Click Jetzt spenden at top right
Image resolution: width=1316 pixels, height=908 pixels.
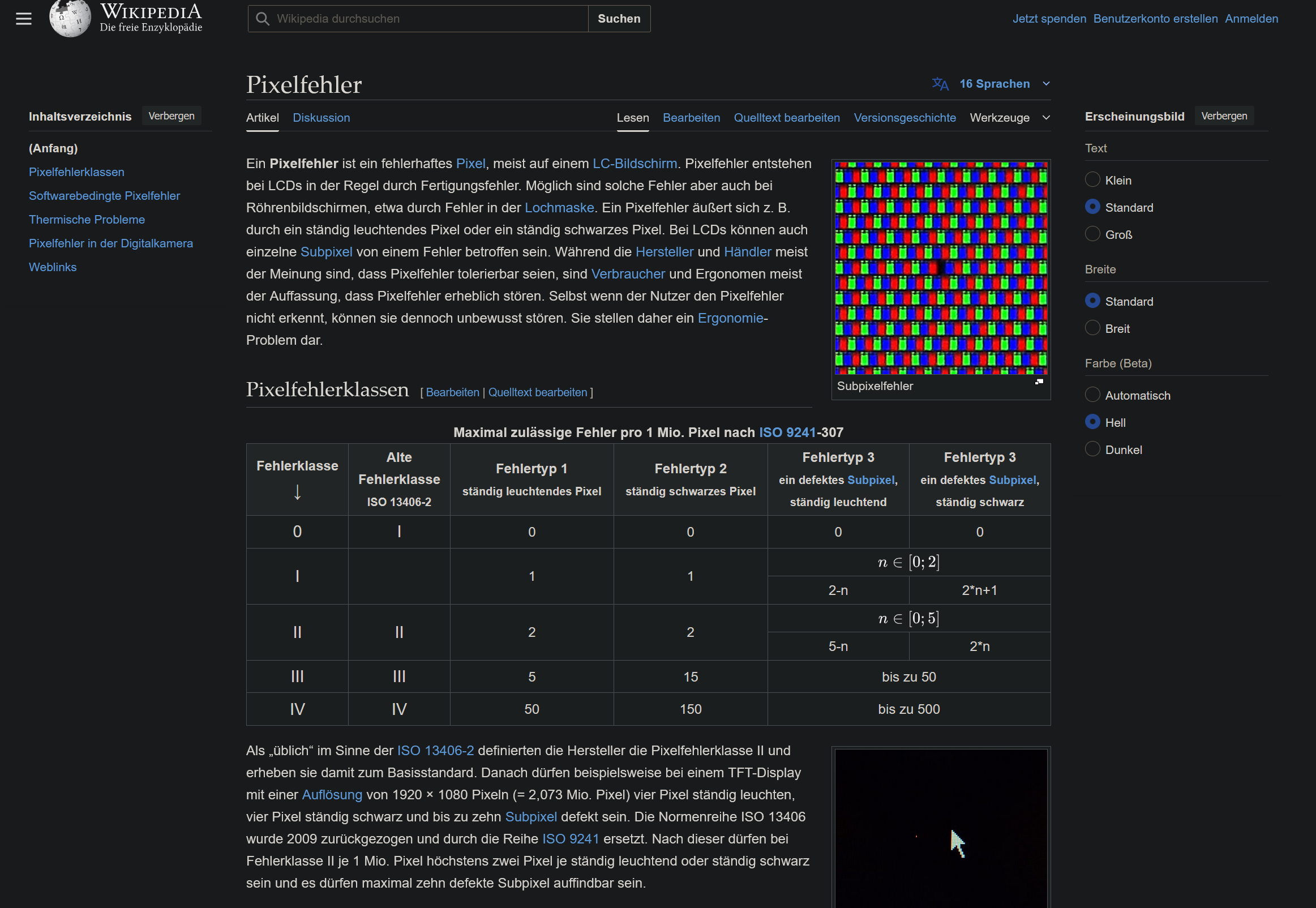[1049, 18]
